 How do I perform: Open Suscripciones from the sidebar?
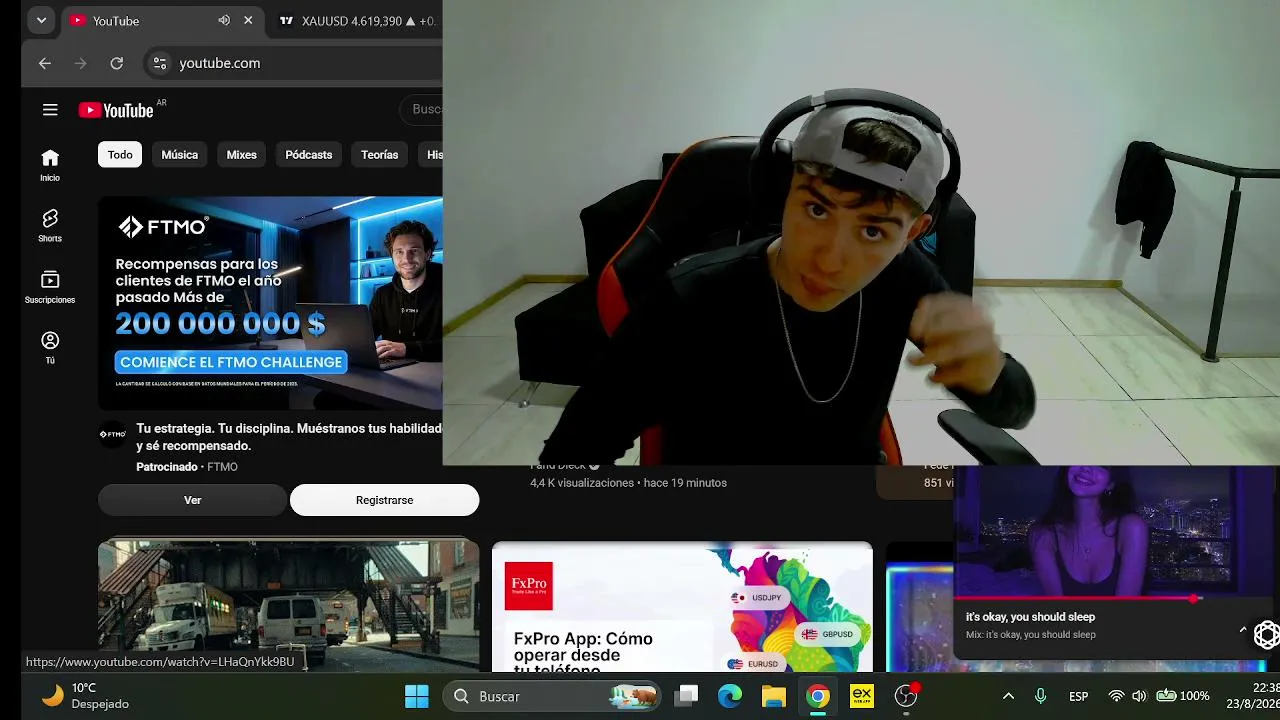tap(50, 287)
